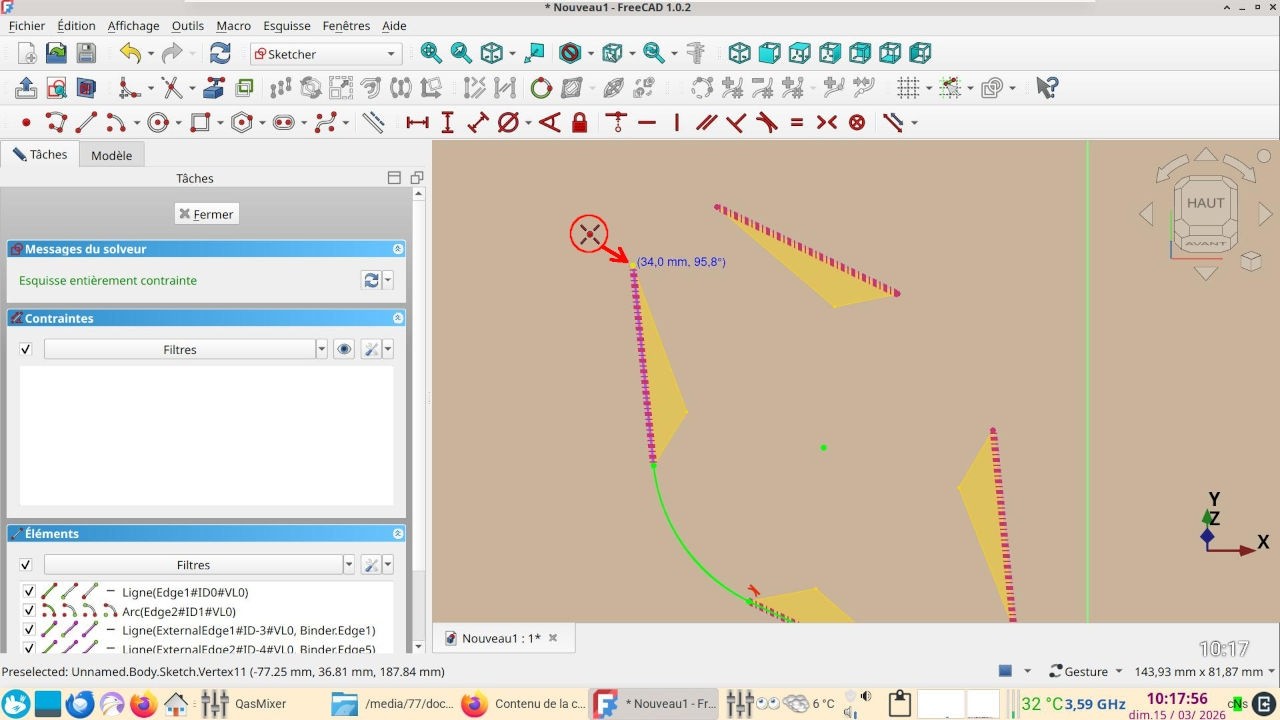Apply the equal constraint
The width and height of the screenshot is (1280, 720).
point(796,123)
